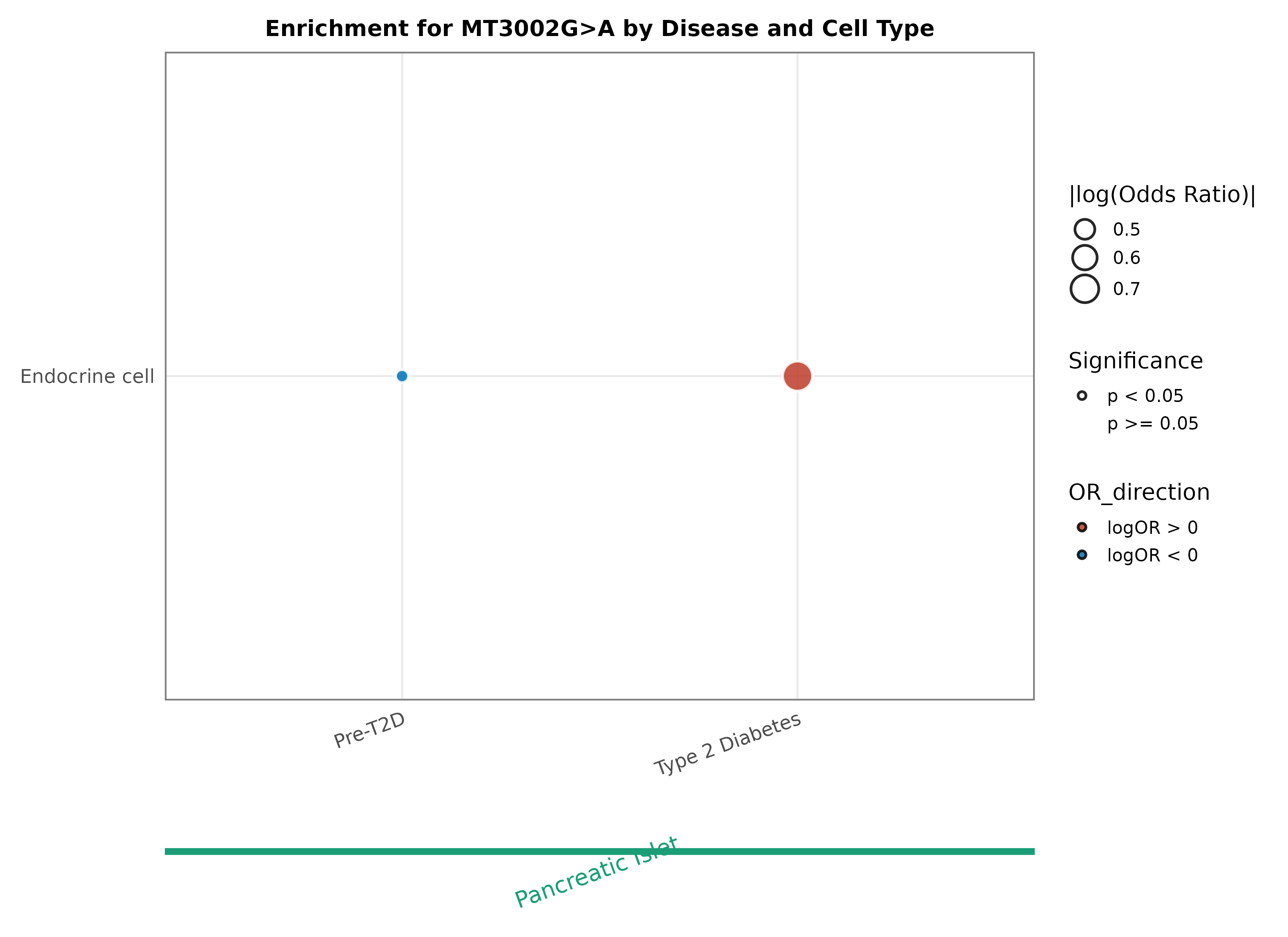Click the logOR > 0 legend text
Screen dimensions: 1288x937
[1152, 528]
